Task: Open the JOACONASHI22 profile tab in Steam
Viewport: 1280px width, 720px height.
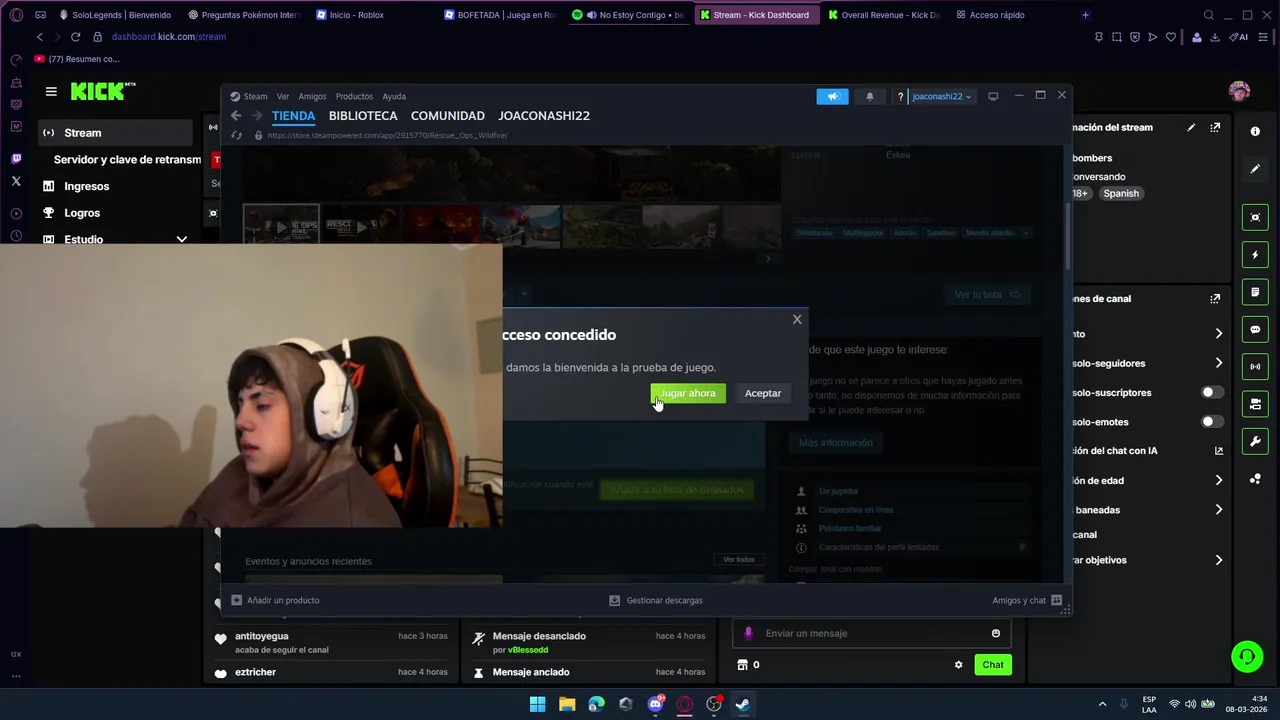Action: tap(544, 116)
